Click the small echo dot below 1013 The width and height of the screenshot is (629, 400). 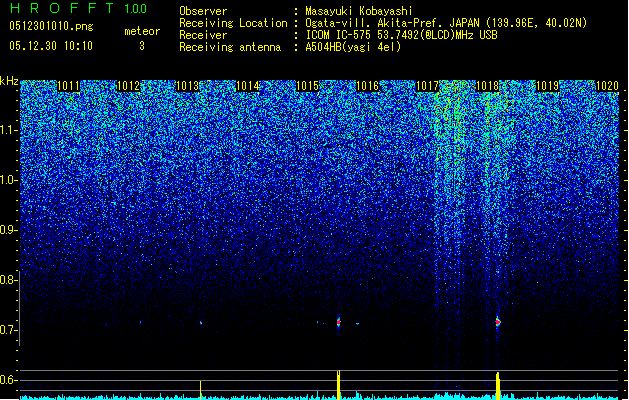click(x=201, y=323)
